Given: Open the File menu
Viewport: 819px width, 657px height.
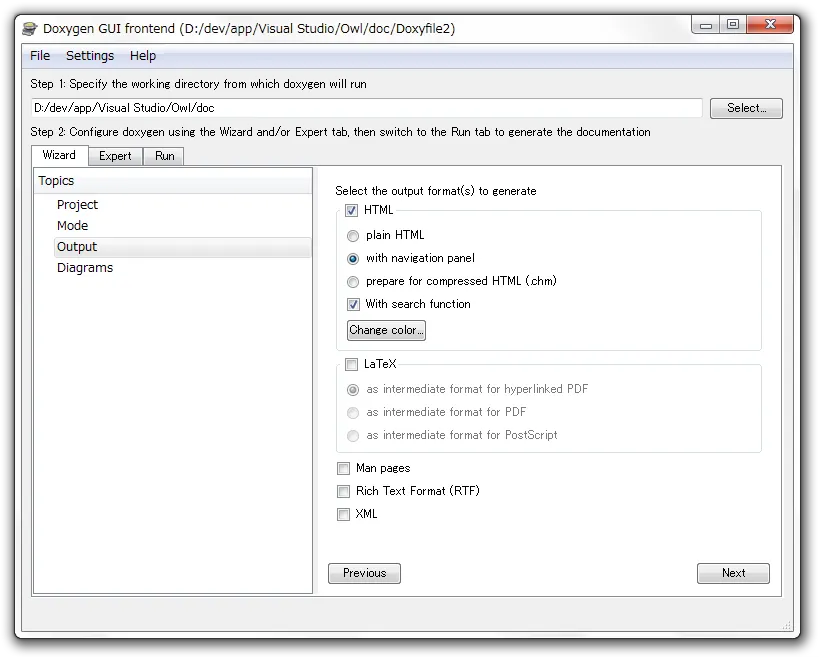Looking at the screenshot, I should pyautogui.click(x=40, y=56).
